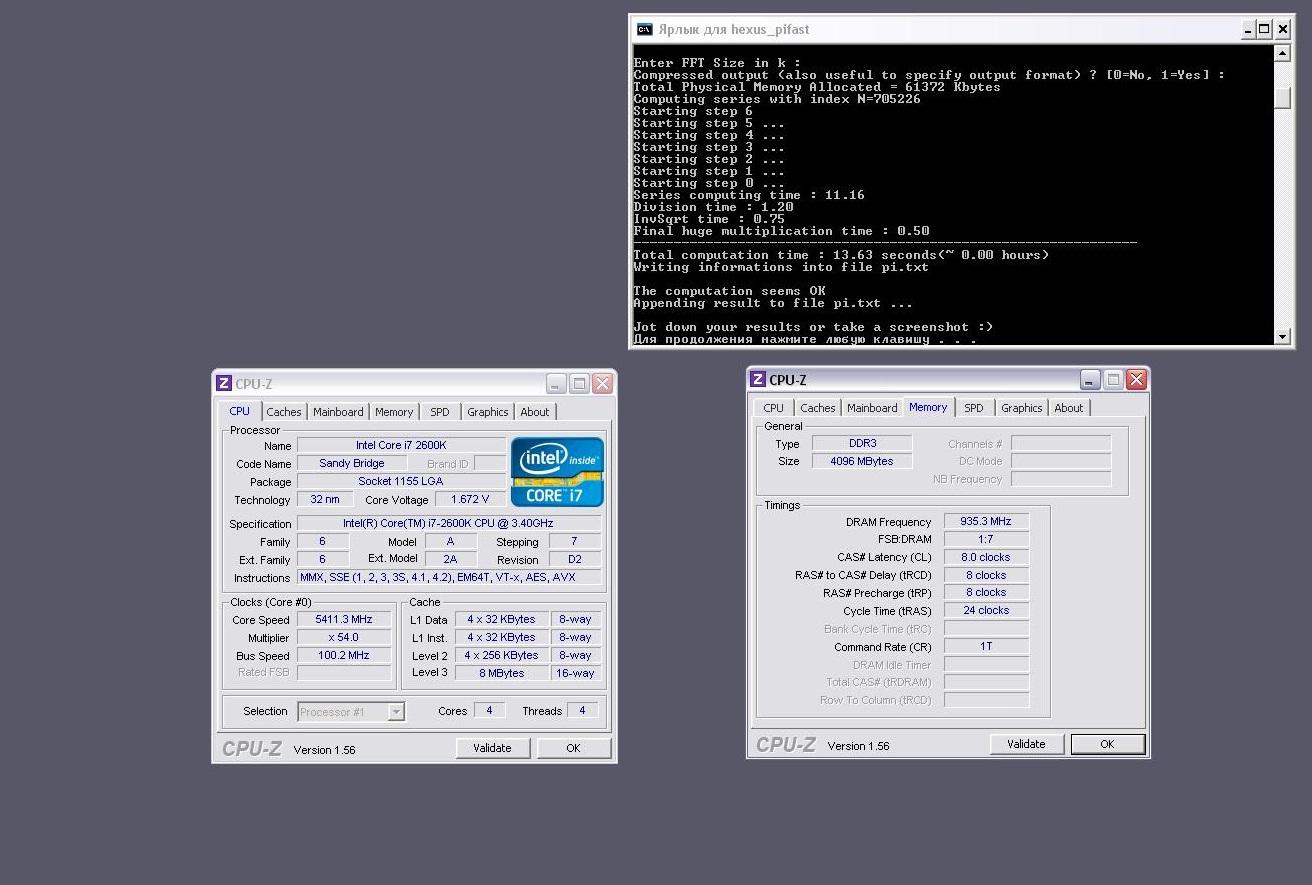1312x885 pixels.
Task: Click the memory Size value '4096 MBytes'
Action: [x=861, y=462]
